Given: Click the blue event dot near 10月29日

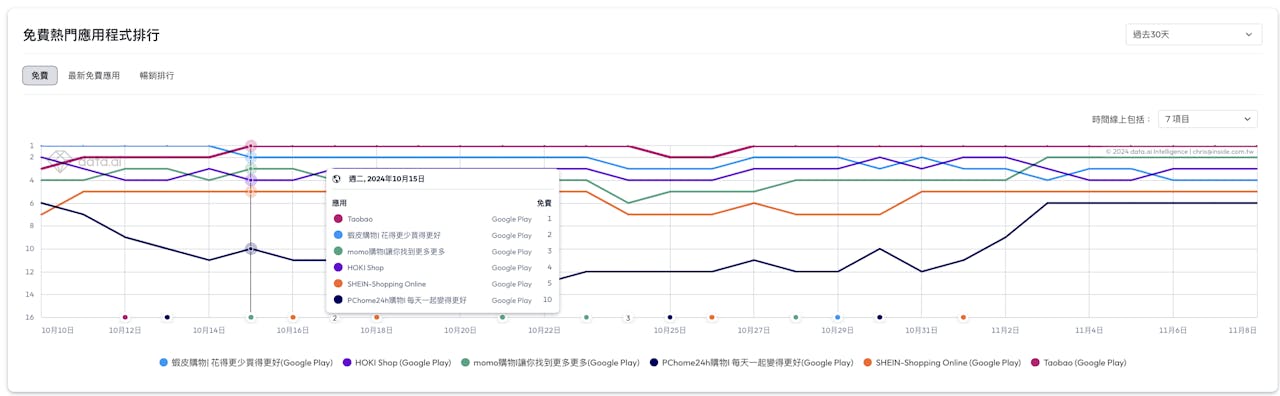Looking at the screenshot, I should tap(838, 317).
